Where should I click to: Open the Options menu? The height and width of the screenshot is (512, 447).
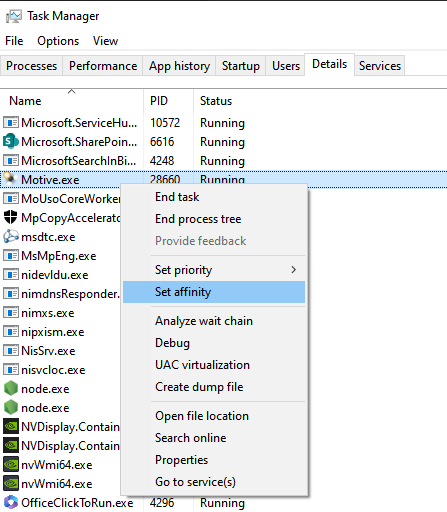pos(58,41)
